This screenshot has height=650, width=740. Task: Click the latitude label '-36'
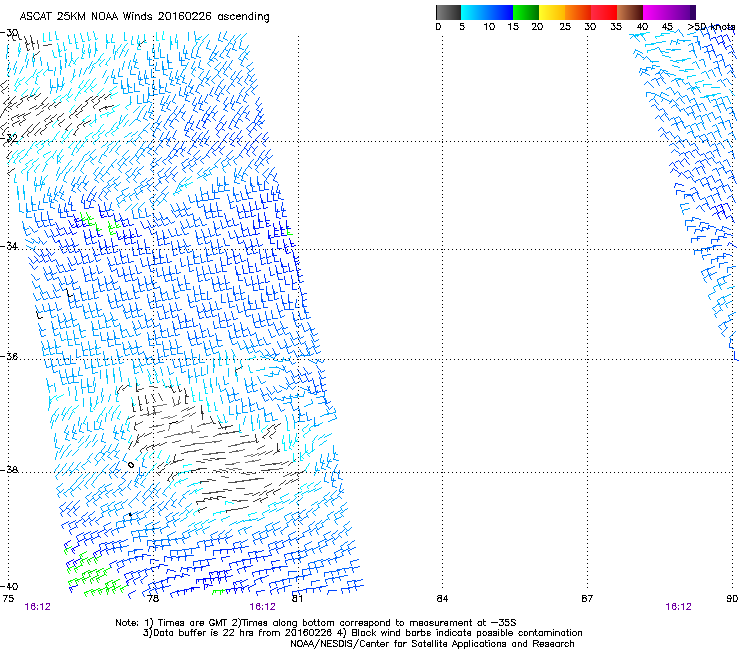pyautogui.click(x=9, y=356)
